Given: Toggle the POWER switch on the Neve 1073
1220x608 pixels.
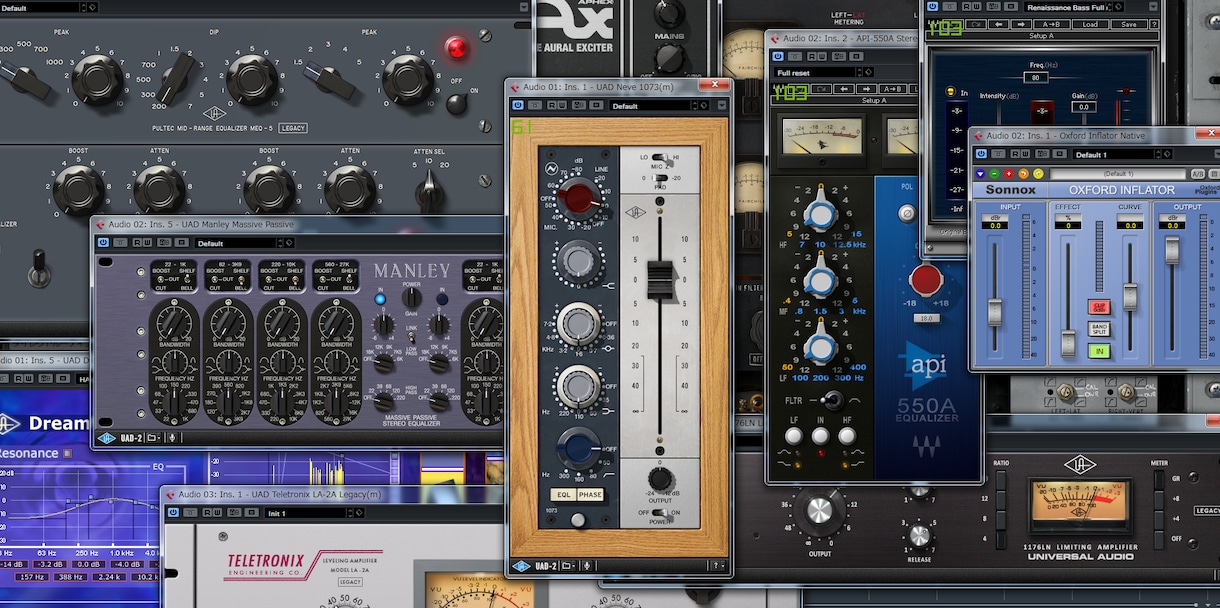Looking at the screenshot, I should (657, 512).
